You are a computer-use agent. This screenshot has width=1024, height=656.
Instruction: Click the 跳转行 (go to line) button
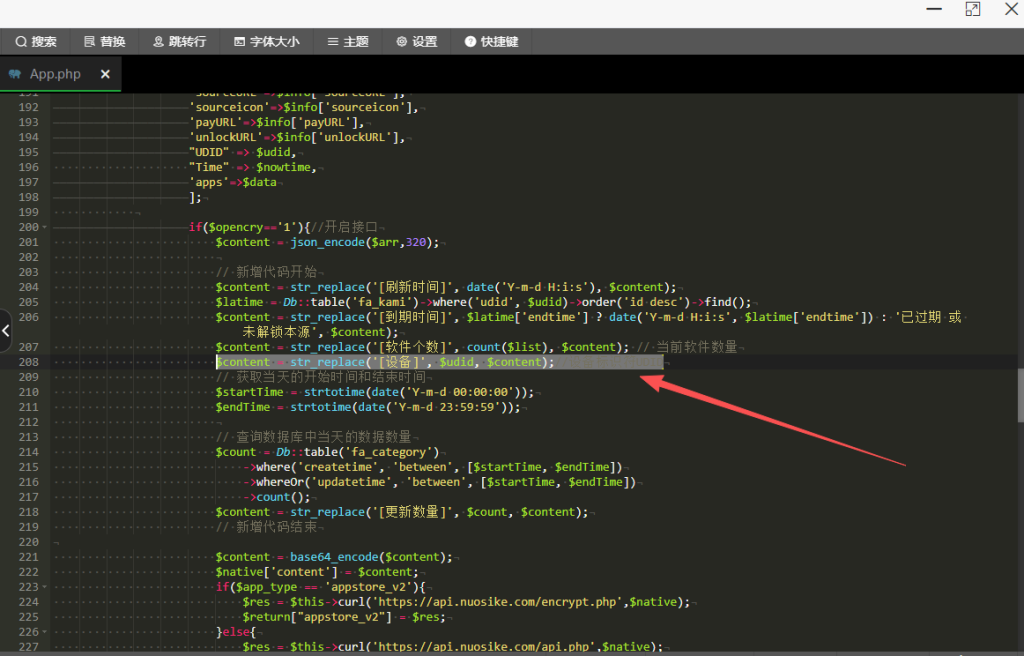(179, 42)
